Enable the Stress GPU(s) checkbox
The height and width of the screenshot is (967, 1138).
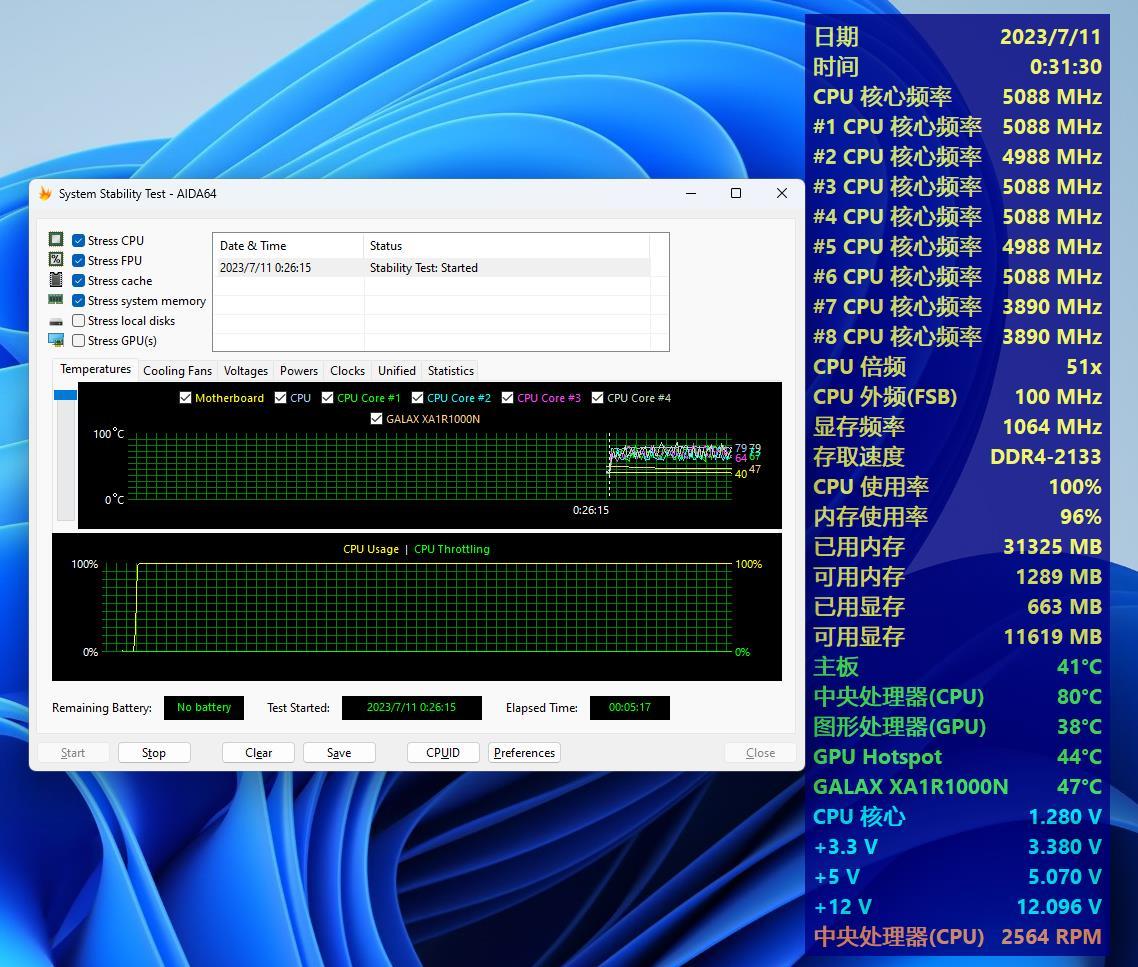[78, 340]
